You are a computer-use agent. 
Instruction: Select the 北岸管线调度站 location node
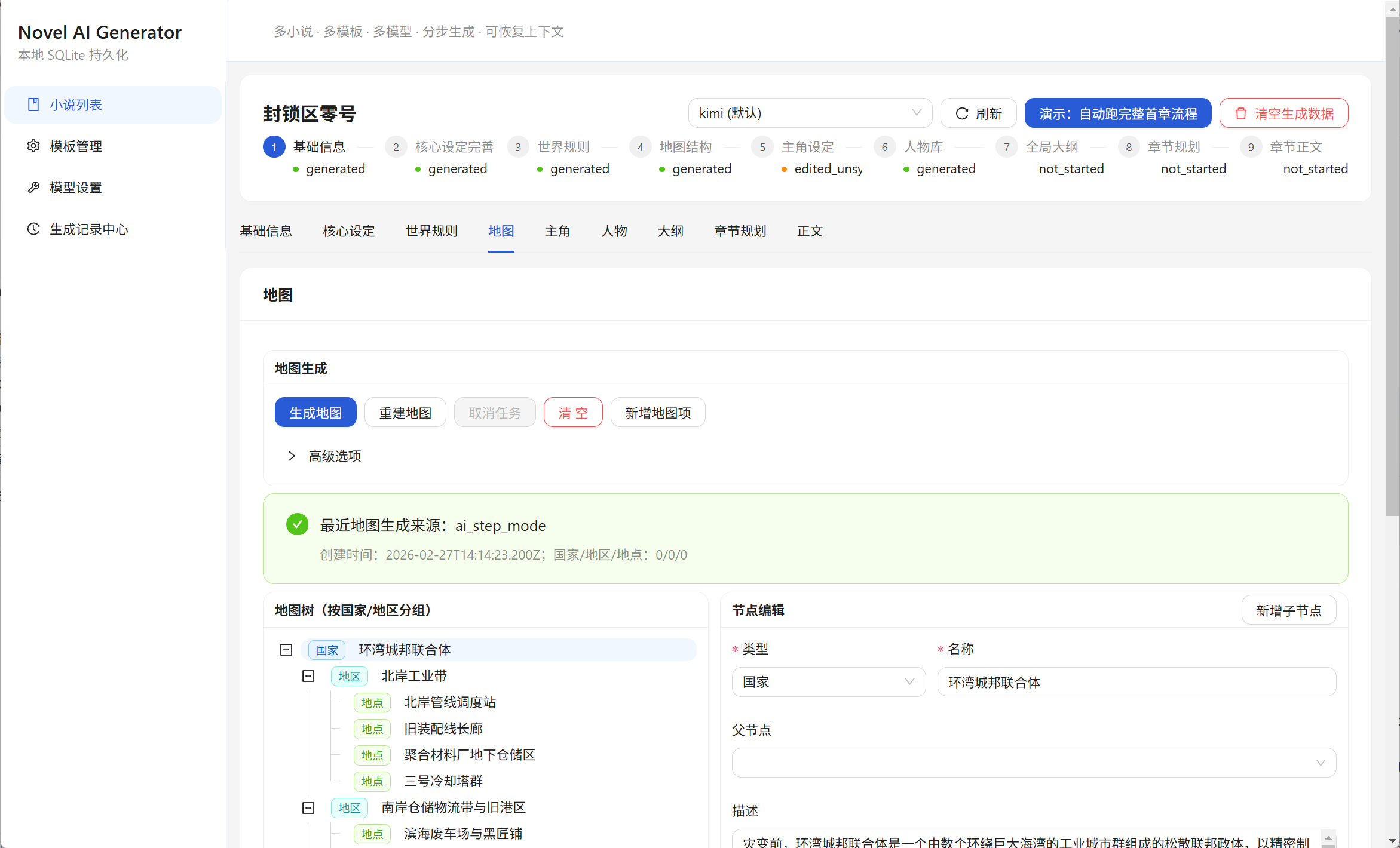pyautogui.click(x=450, y=702)
